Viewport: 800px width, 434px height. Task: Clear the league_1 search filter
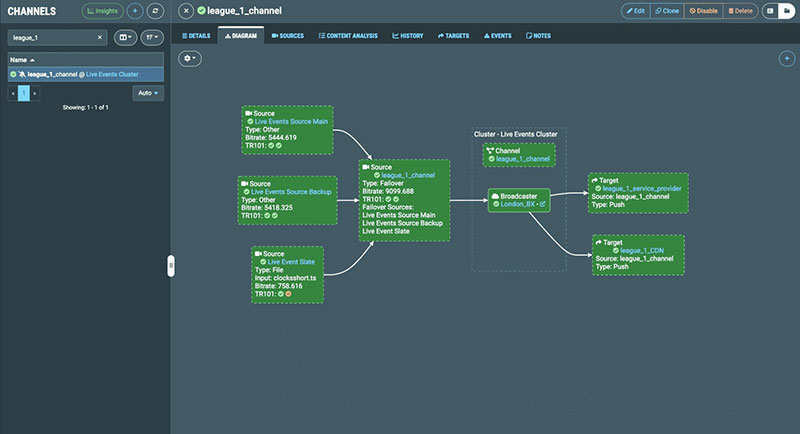tap(99, 37)
